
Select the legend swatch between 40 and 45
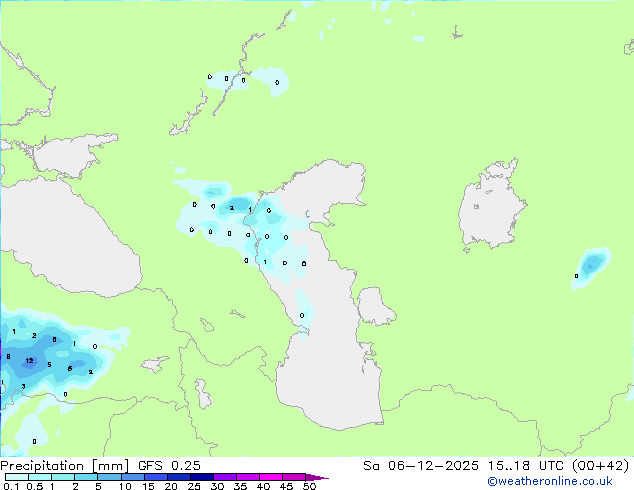(271, 477)
